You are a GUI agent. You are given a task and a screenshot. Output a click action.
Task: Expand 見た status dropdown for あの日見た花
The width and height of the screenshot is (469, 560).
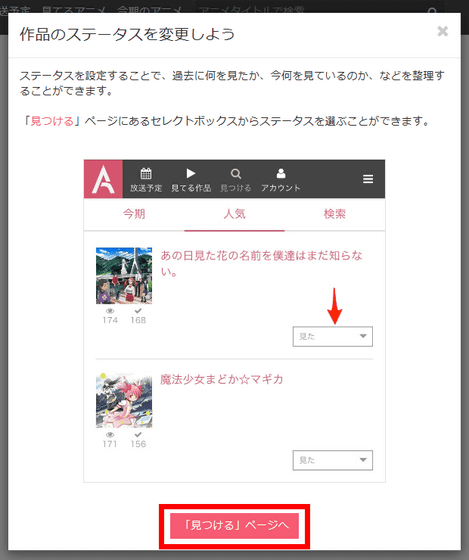click(333, 336)
